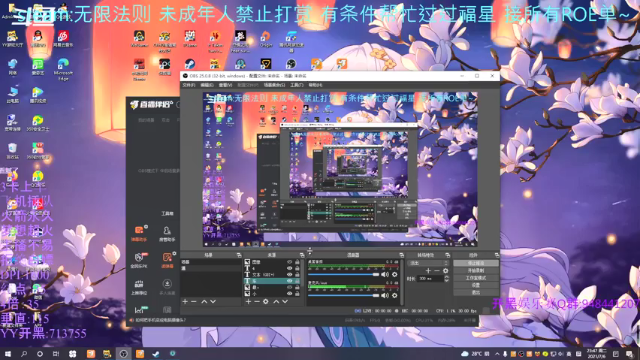Open the 查看(V) menu in OBS

tap(225, 85)
